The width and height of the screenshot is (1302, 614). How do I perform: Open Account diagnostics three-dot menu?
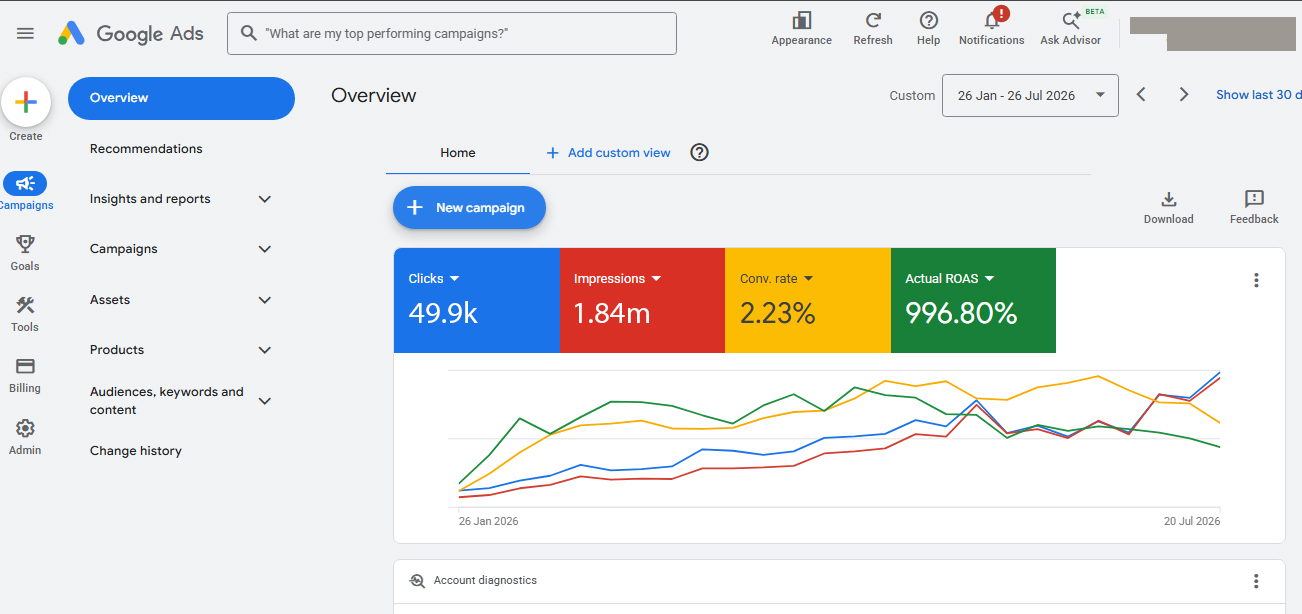click(1257, 581)
